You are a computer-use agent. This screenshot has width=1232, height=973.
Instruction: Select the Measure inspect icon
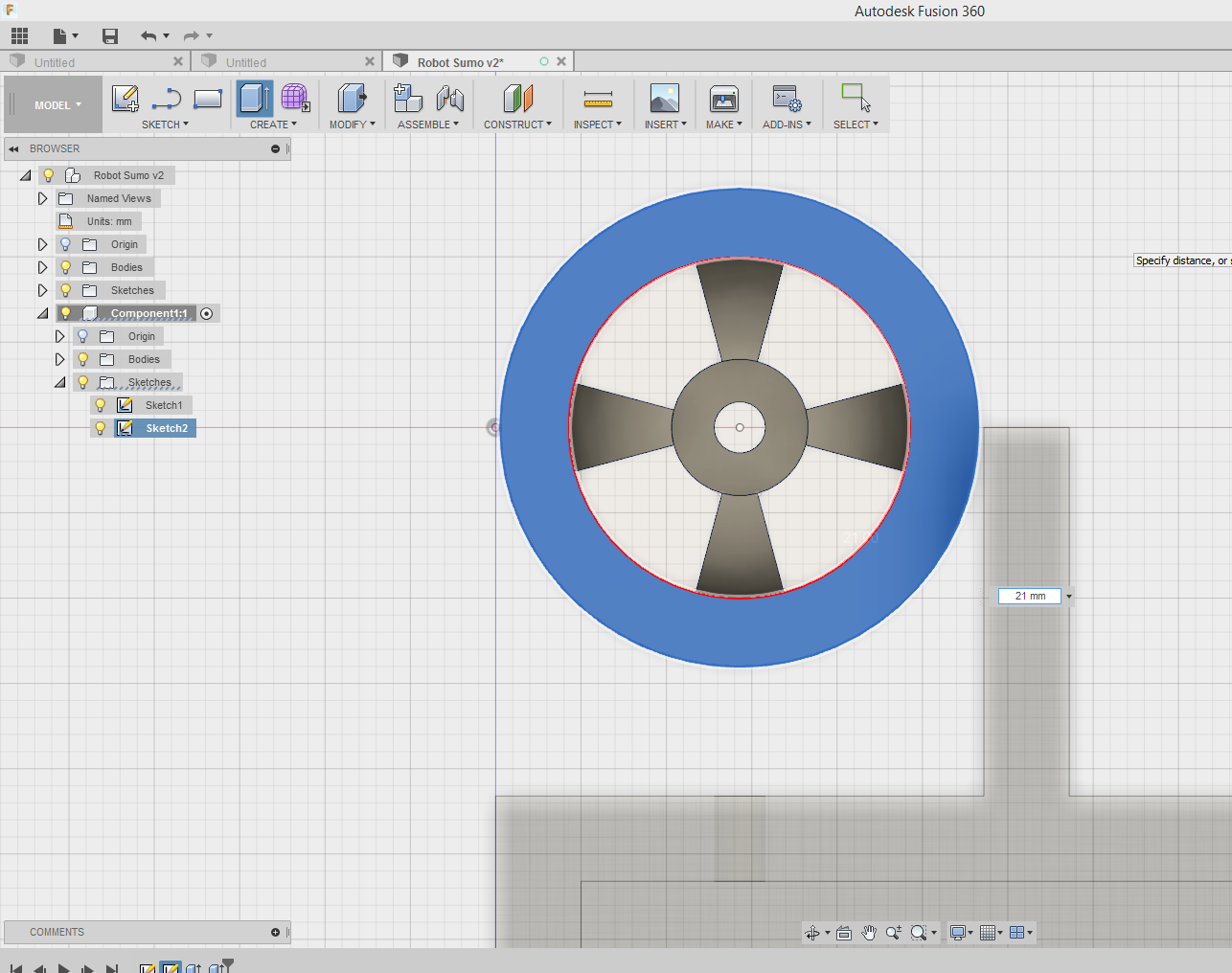(598, 99)
